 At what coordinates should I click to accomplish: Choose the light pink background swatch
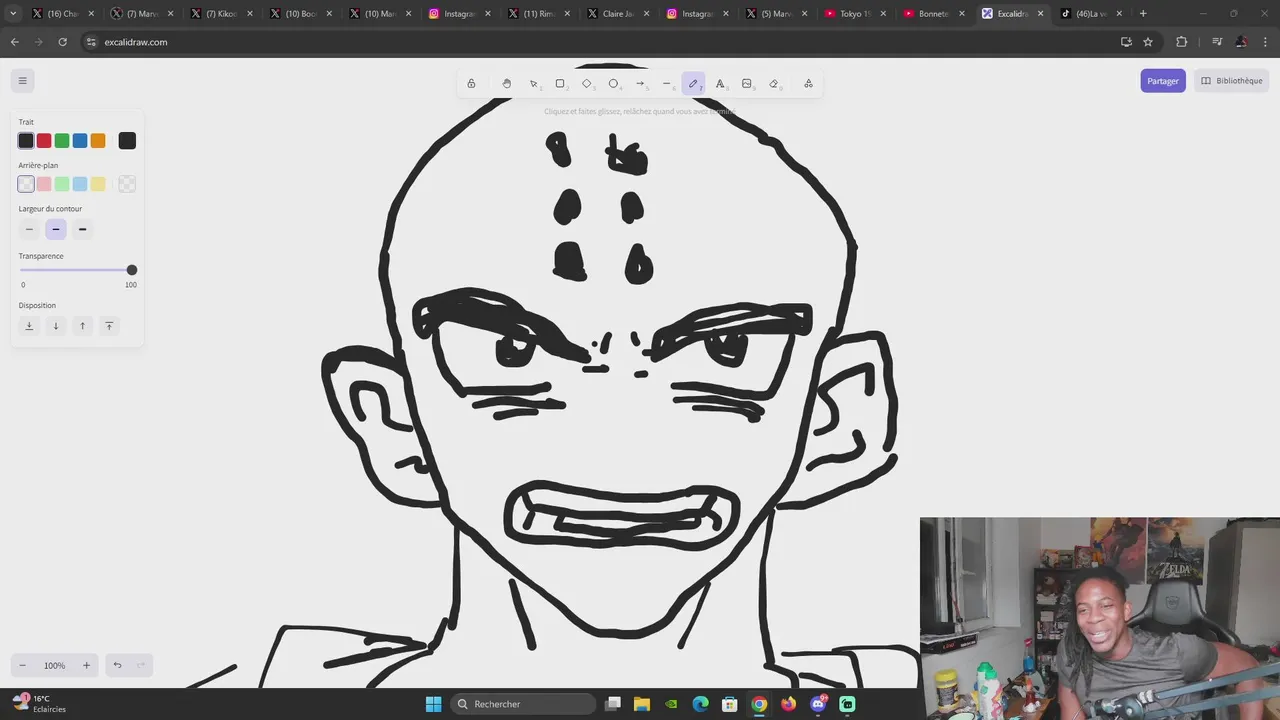tap(44, 184)
